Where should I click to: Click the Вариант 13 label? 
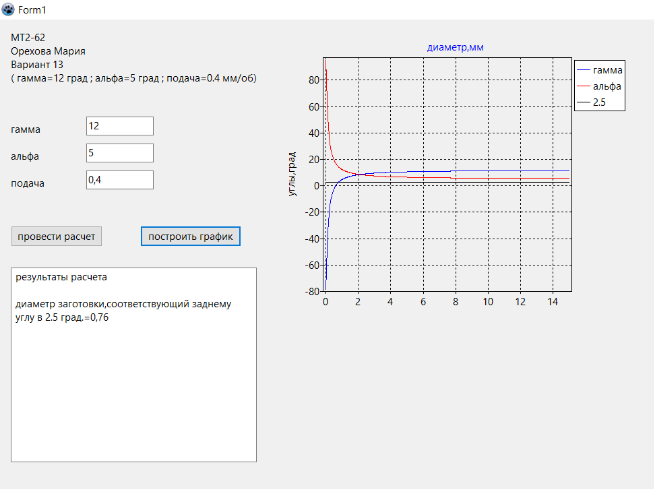click(37, 65)
